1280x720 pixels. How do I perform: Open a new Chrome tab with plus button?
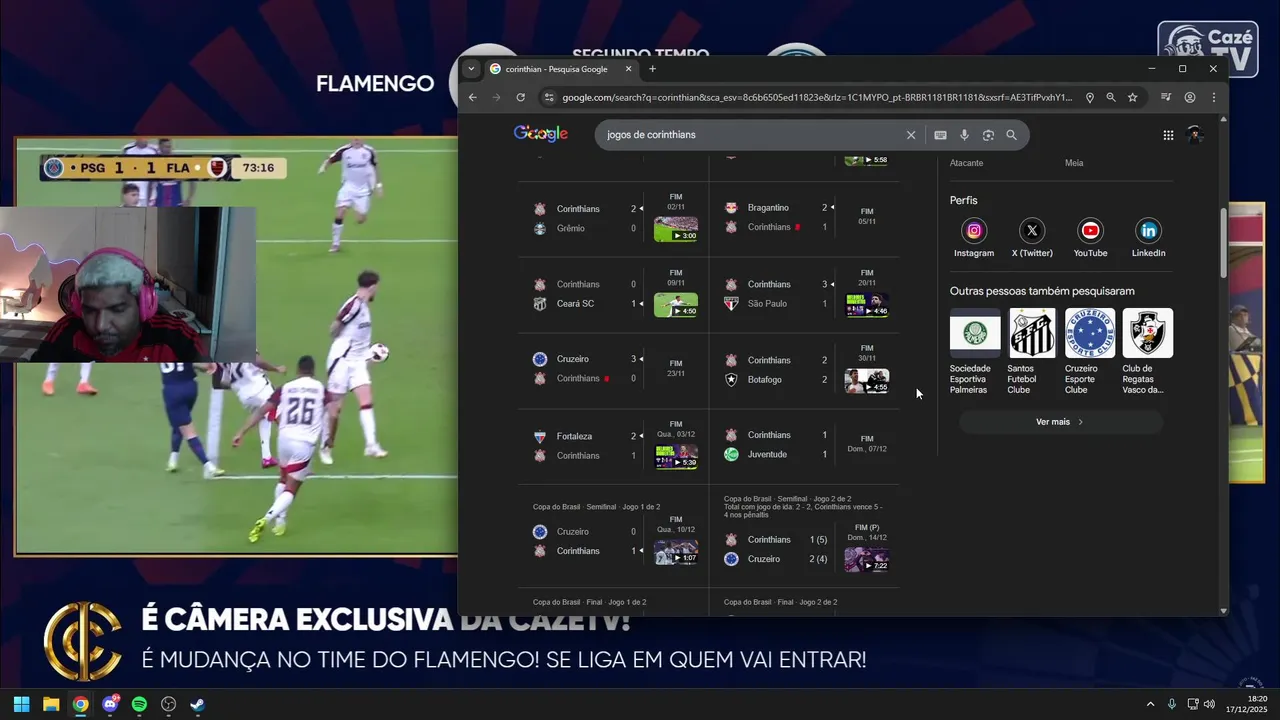click(x=653, y=69)
